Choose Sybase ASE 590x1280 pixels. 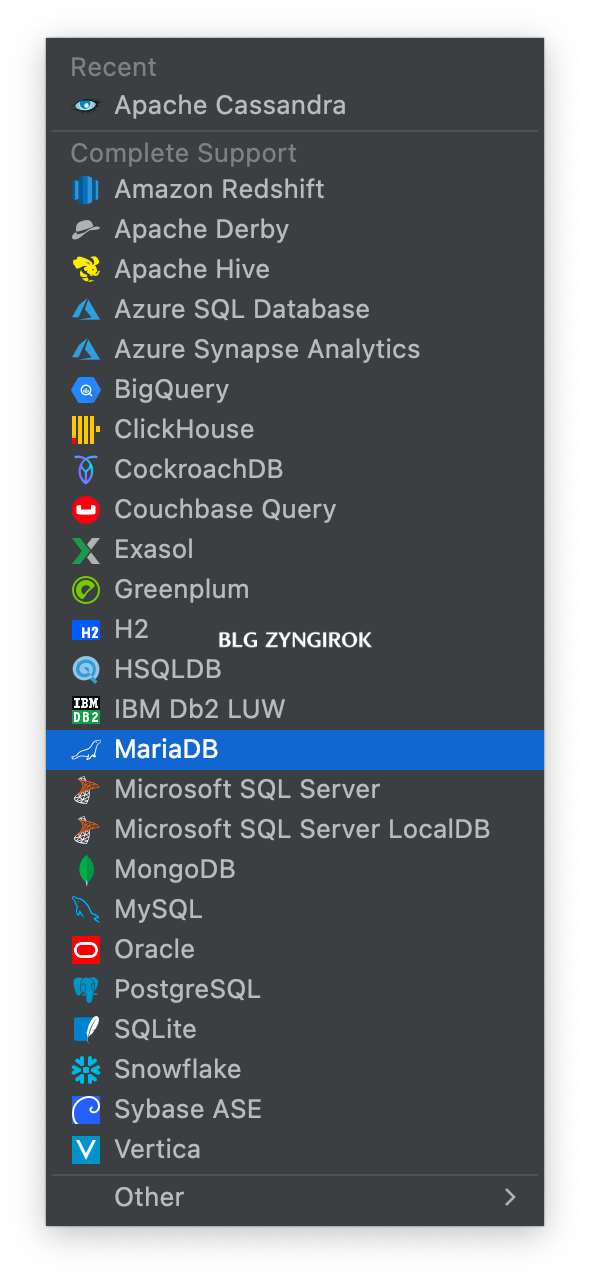point(295,1109)
